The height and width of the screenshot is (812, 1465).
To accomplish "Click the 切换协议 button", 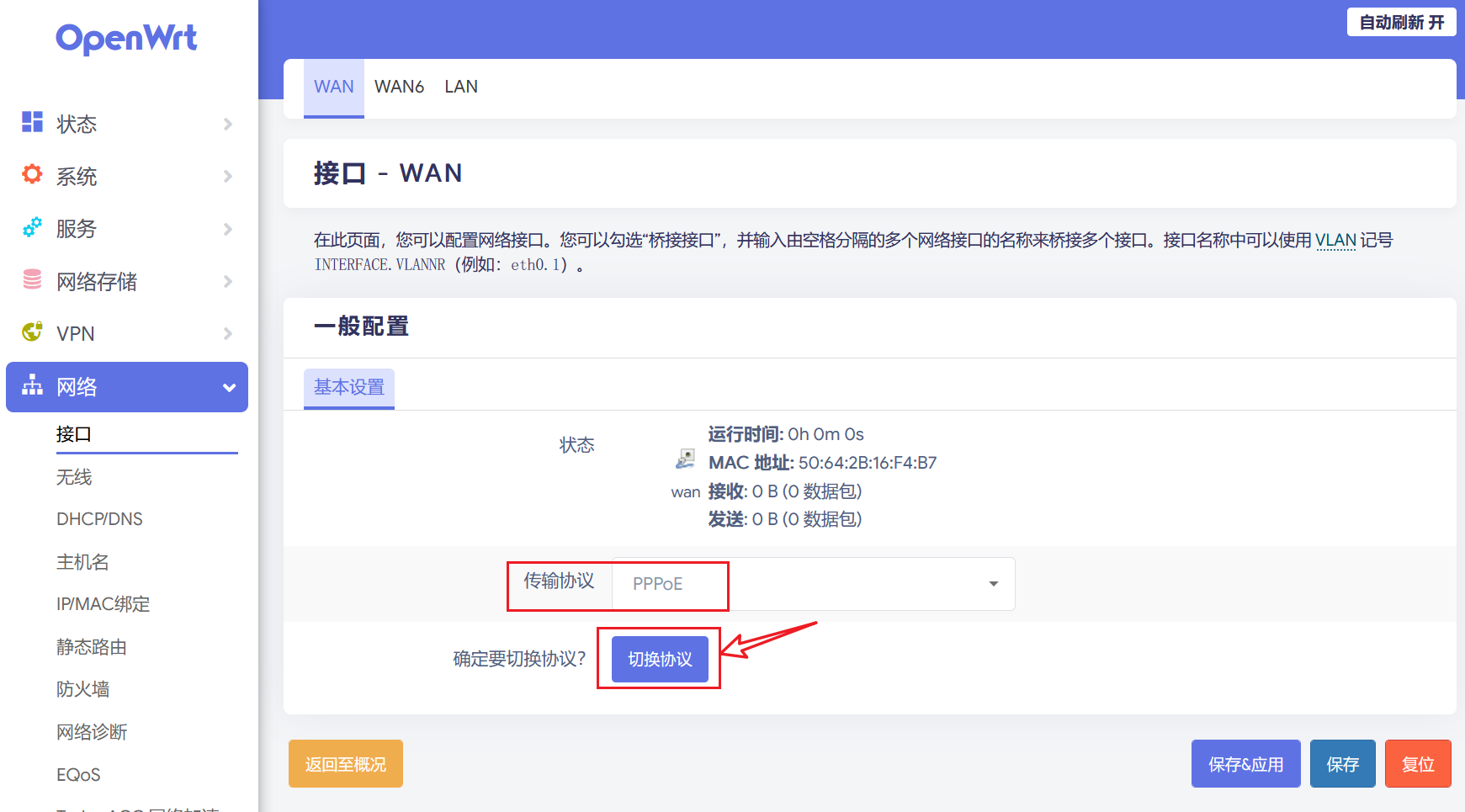I will point(660,659).
